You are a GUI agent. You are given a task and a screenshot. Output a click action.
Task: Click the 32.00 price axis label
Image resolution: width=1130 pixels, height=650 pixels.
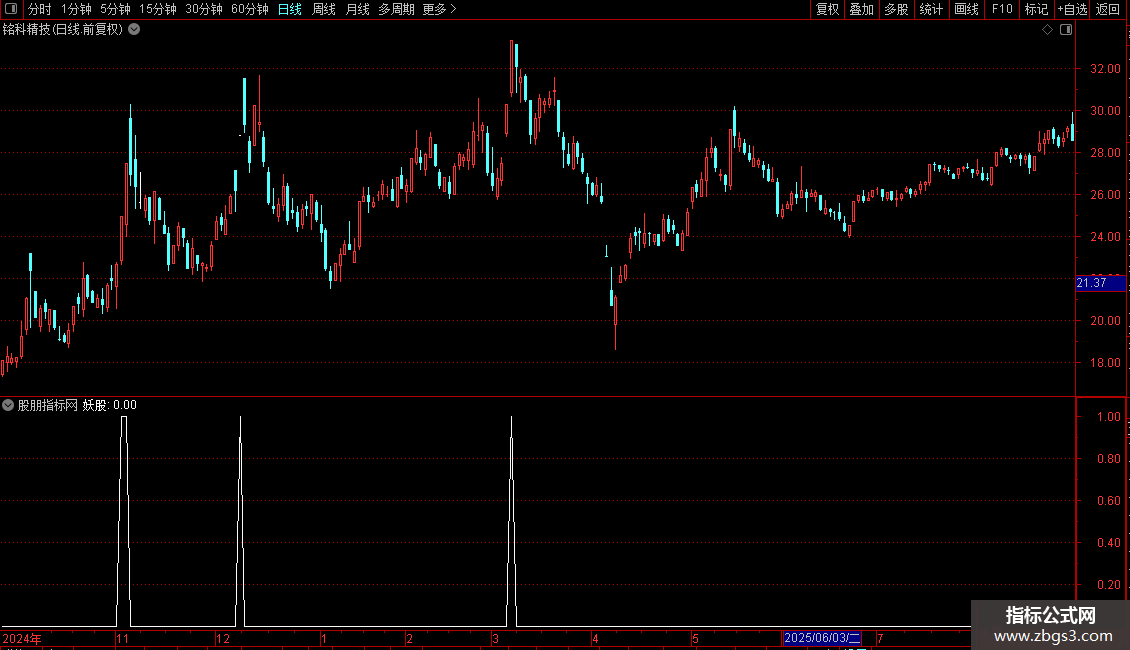[1105, 68]
